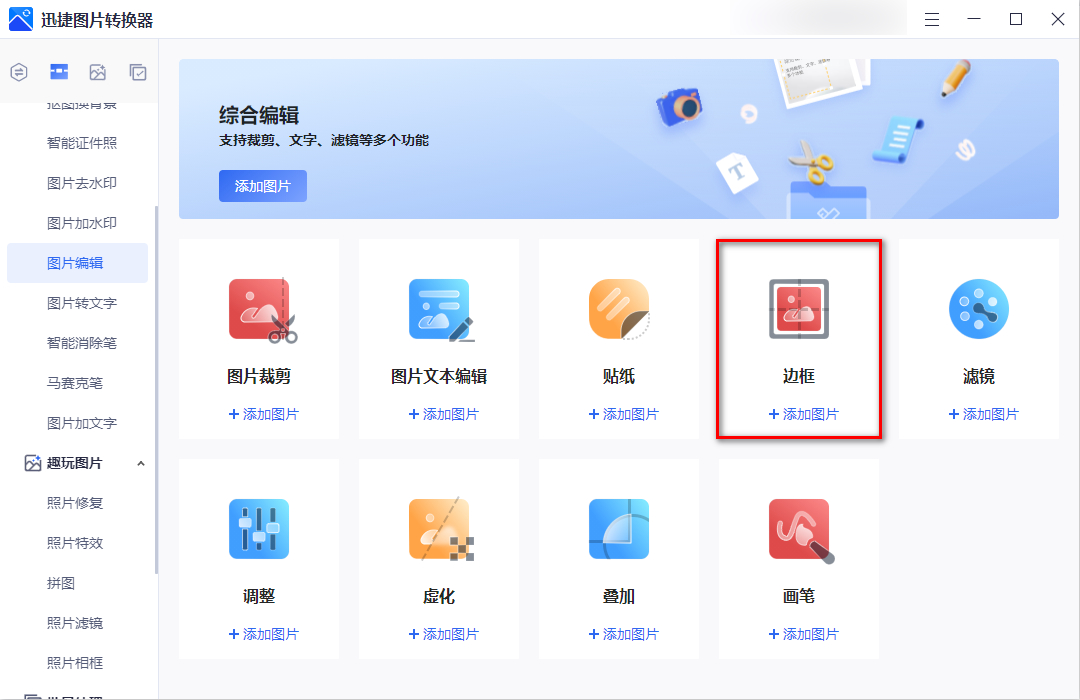Click 添加图片 link under 图片文本编辑

pyautogui.click(x=443, y=414)
